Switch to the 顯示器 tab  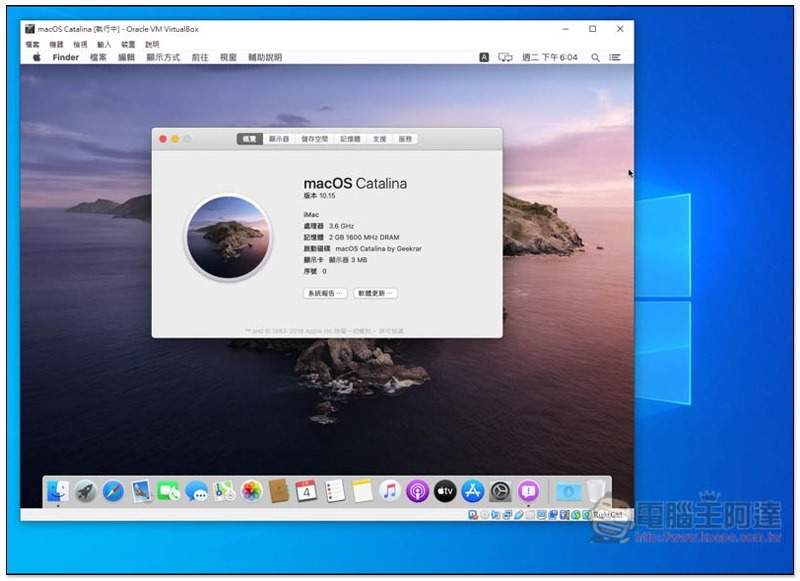[279, 139]
